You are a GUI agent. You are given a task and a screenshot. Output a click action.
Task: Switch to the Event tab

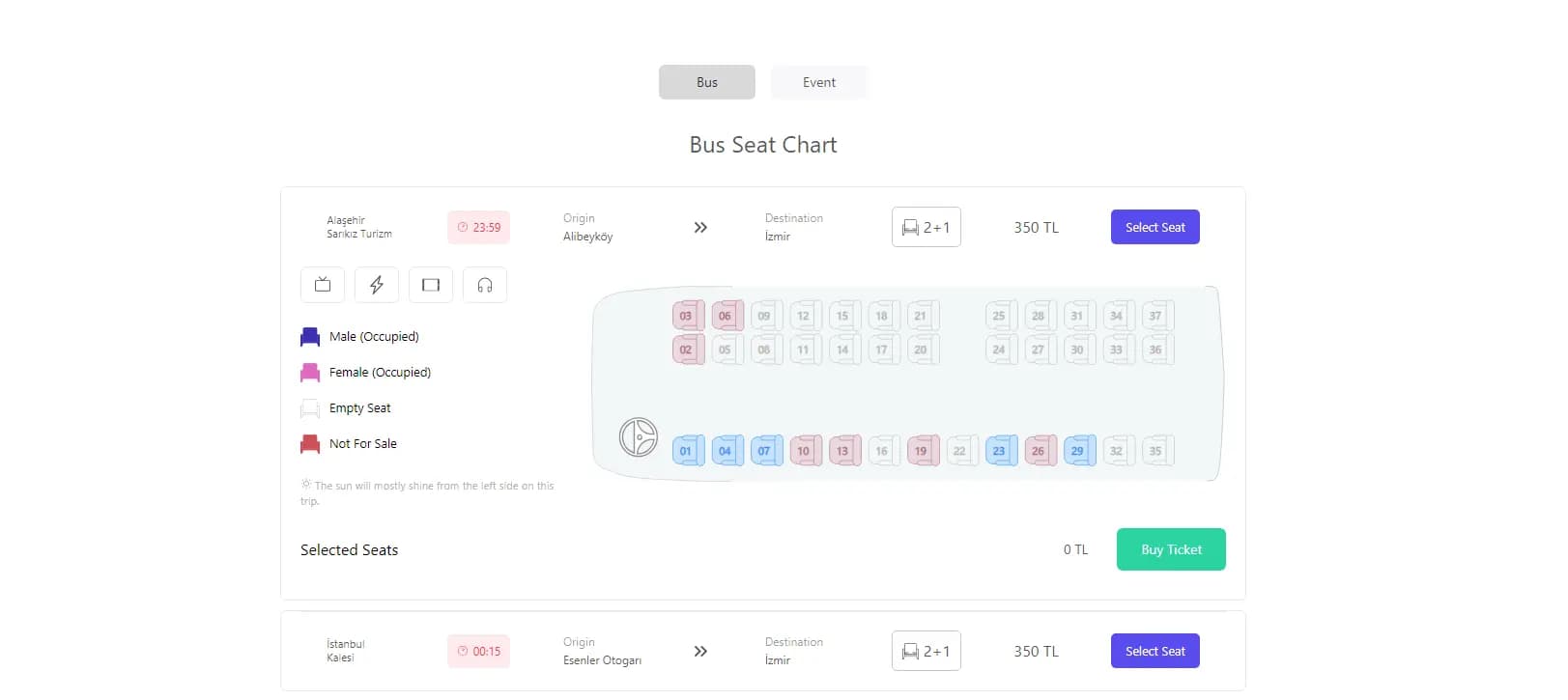tap(818, 82)
